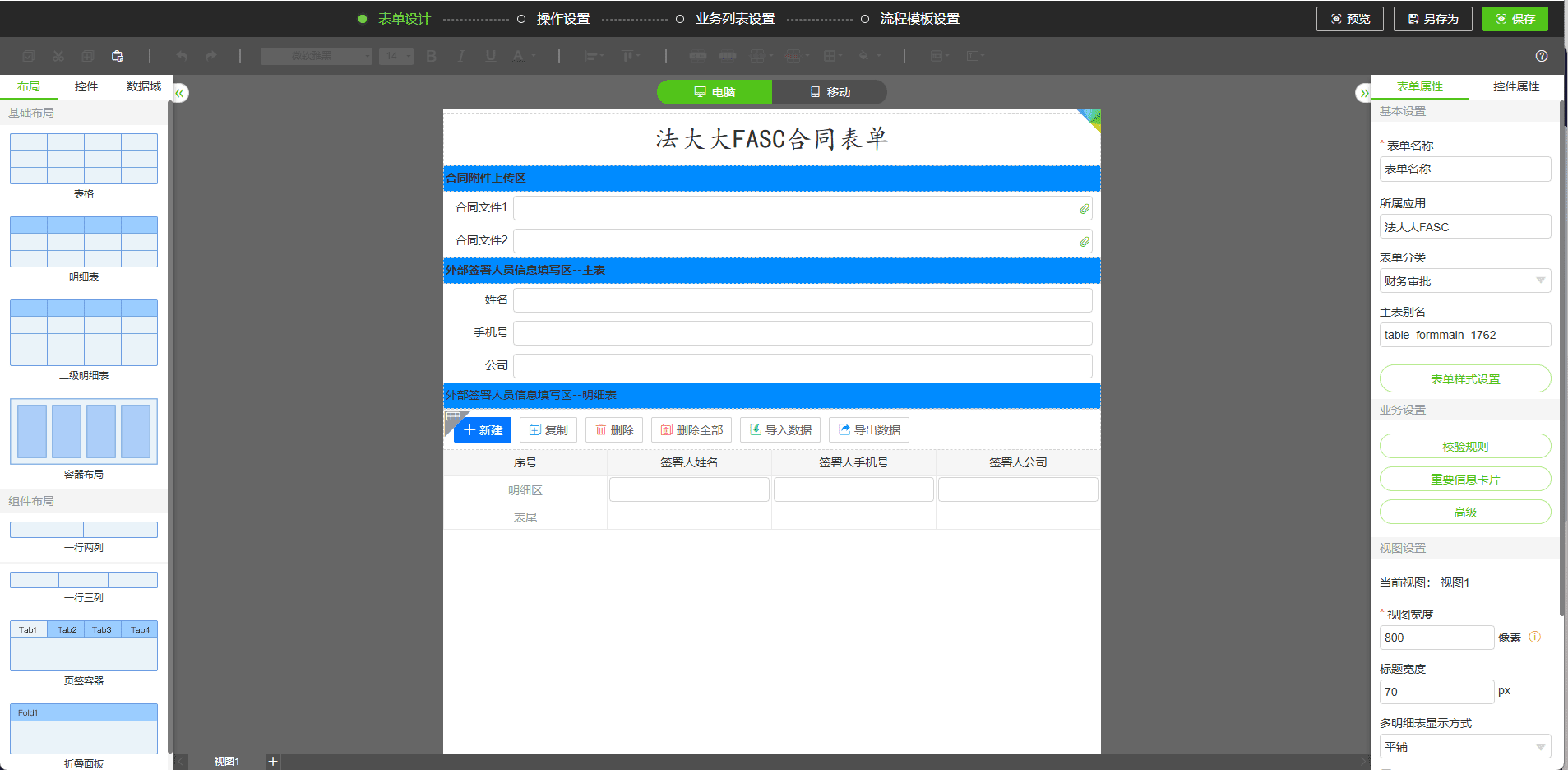This screenshot has height=770, width=1568.
Task: Switch to the 布局 tab
Action: point(29,86)
